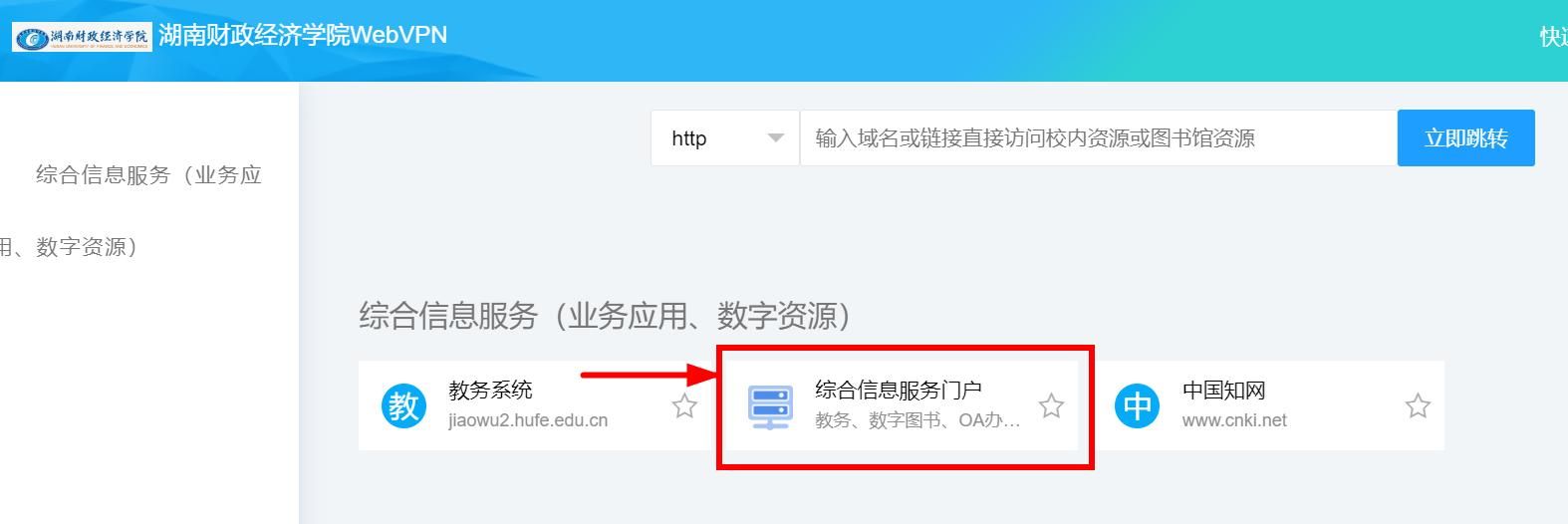Toggle the favorite star on 中国知网
This screenshot has width=1568, height=524.
[x=1418, y=406]
